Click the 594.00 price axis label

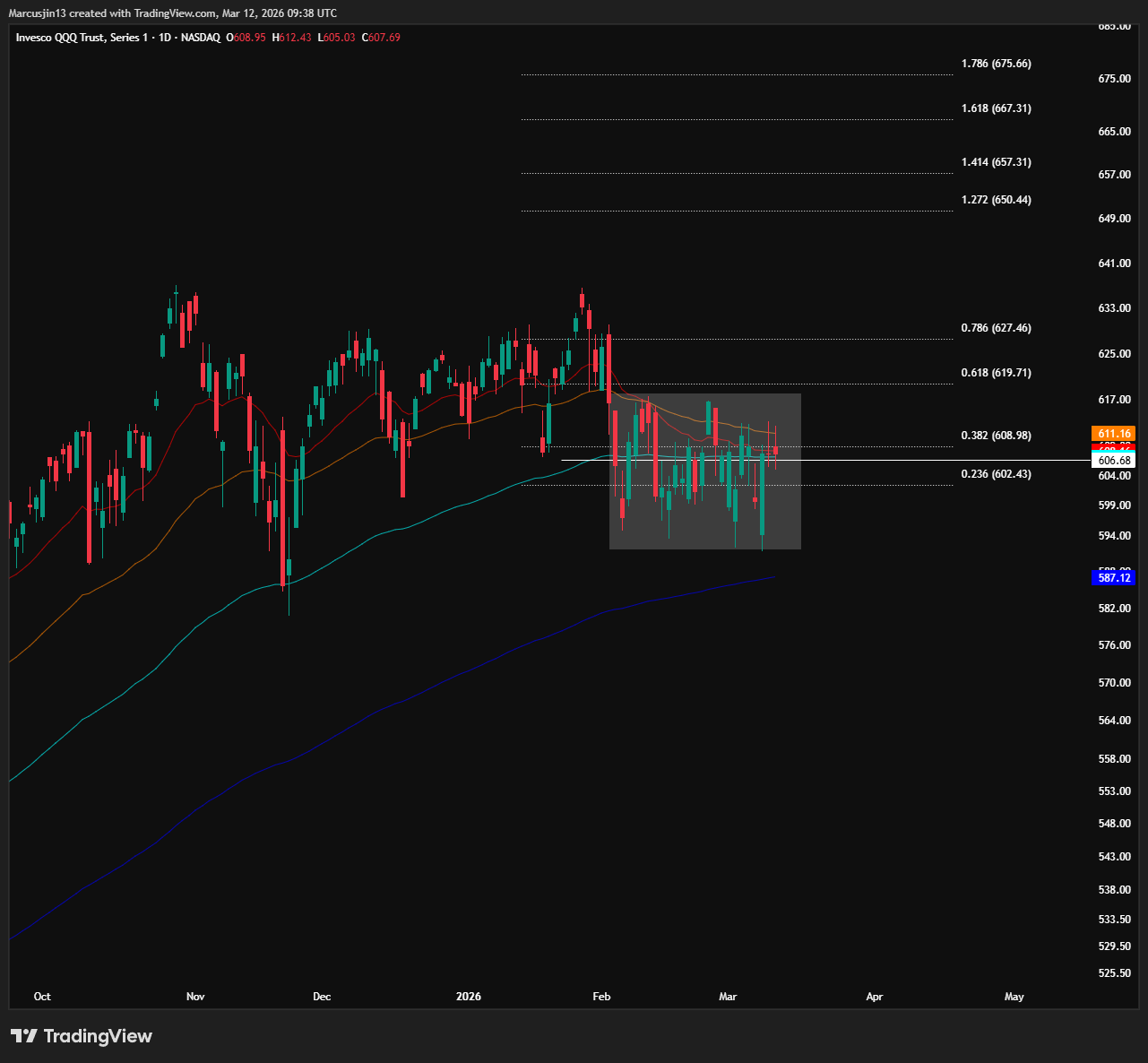[x=1115, y=536]
